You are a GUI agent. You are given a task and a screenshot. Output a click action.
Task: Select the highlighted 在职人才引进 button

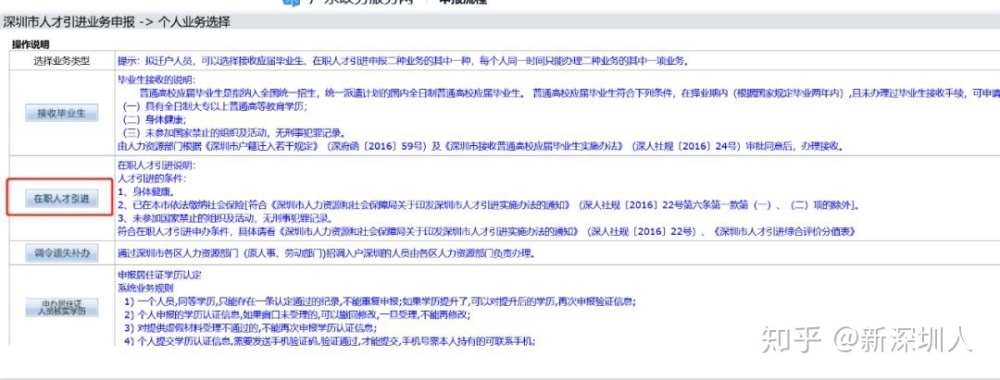[x=62, y=199]
